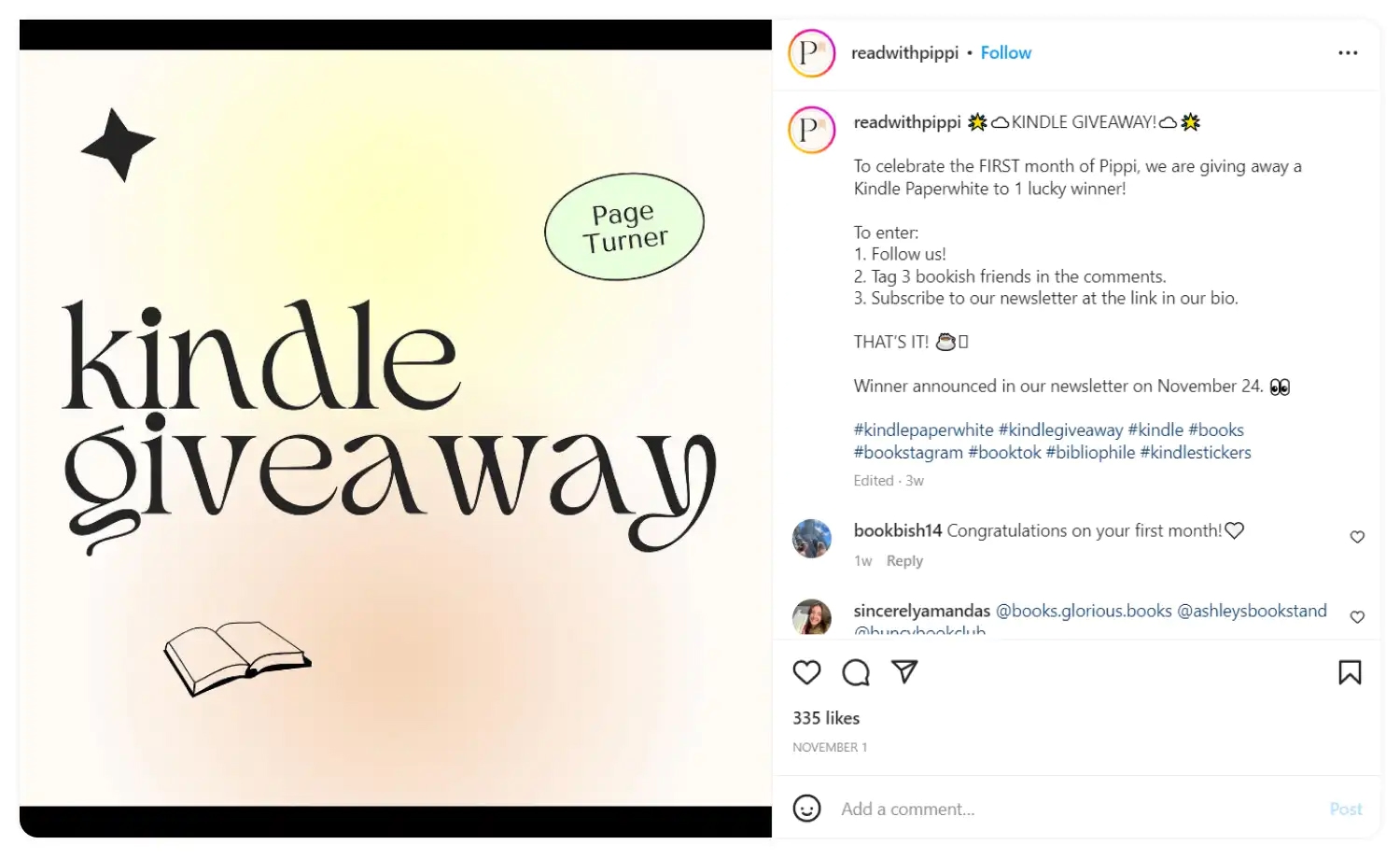Screen dimensions: 1400x859
Task: Open emoji picker smiley icon
Action: point(806,809)
